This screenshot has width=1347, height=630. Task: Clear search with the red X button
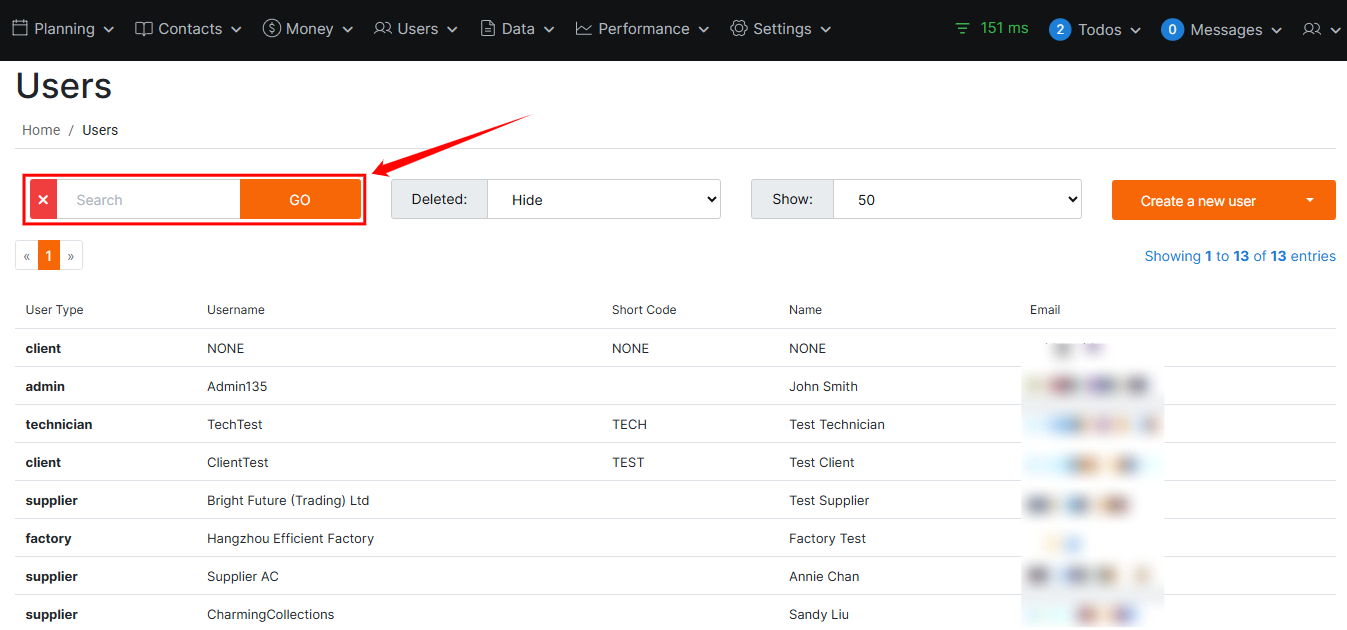pyautogui.click(x=43, y=200)
